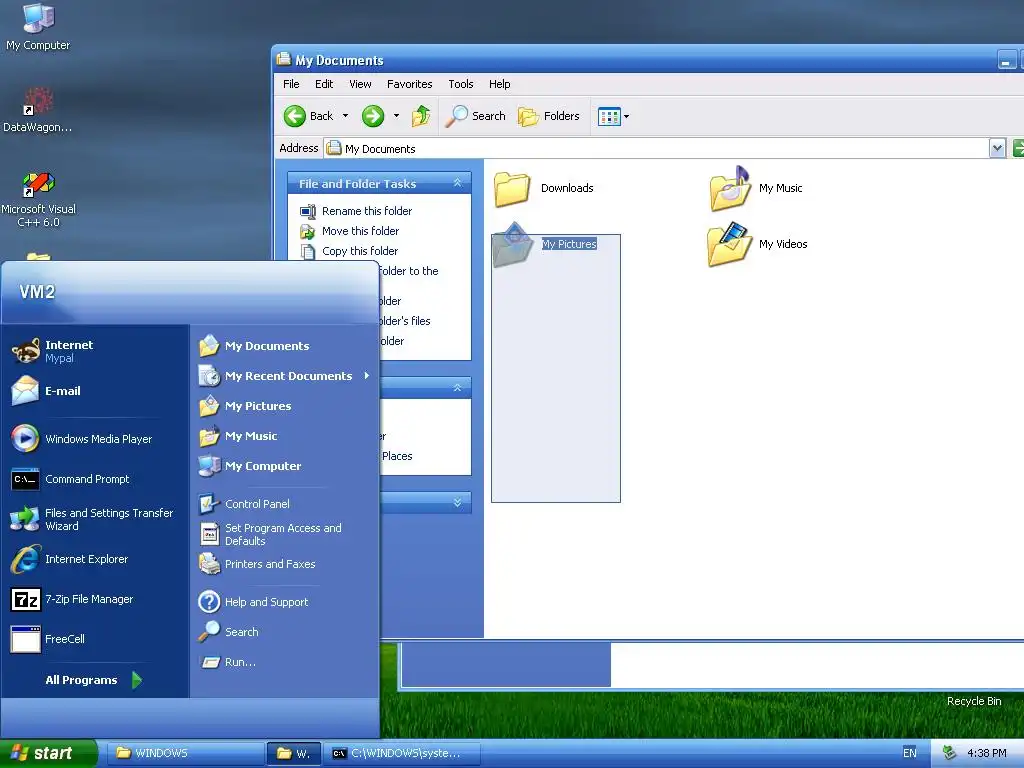Go Forward in My Documents window
This screenshot has width=1024, height=768.
point(373,116)
